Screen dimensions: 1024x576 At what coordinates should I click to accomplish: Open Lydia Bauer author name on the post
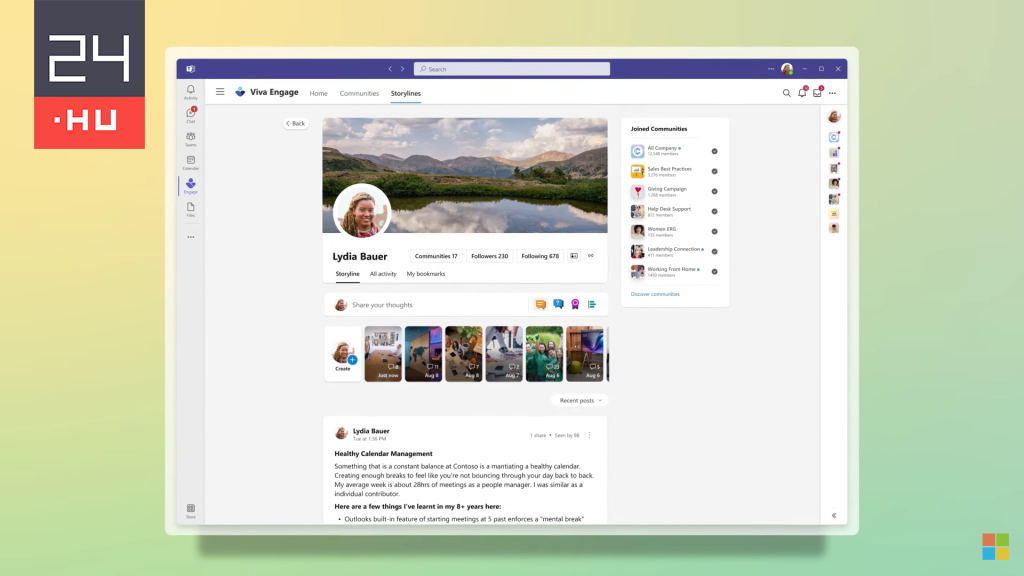pos(371,431)
